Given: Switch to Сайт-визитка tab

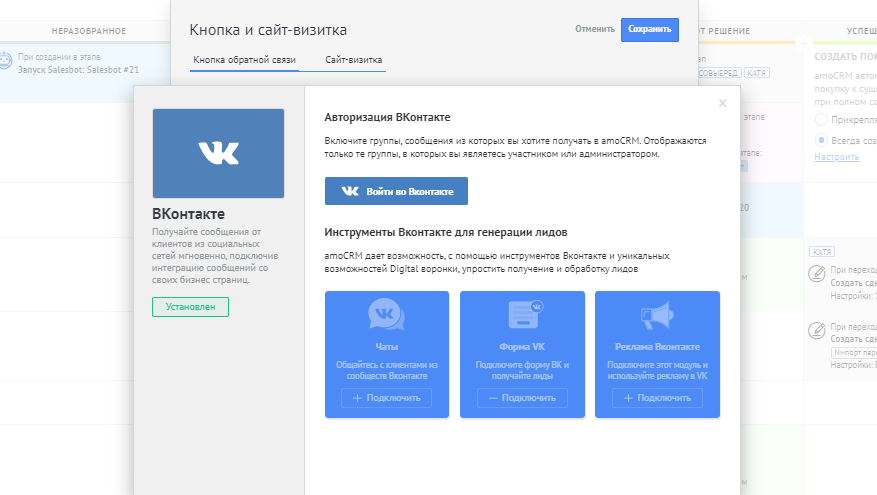Looking at the screenshot, I should pyautogui.click(x=353, y=61).
